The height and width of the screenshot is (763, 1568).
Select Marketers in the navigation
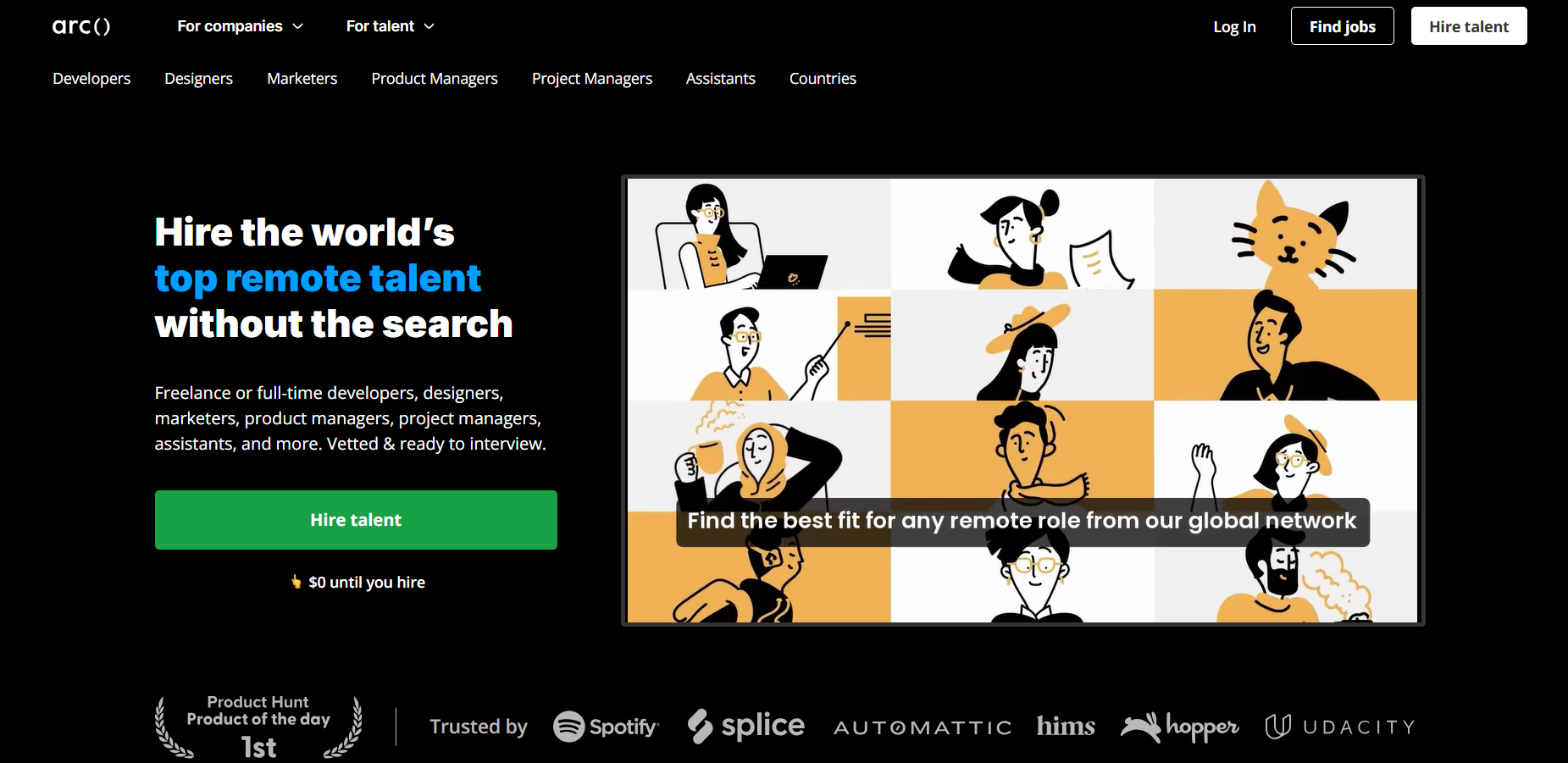pyautogui.click(x=302, y=79)
